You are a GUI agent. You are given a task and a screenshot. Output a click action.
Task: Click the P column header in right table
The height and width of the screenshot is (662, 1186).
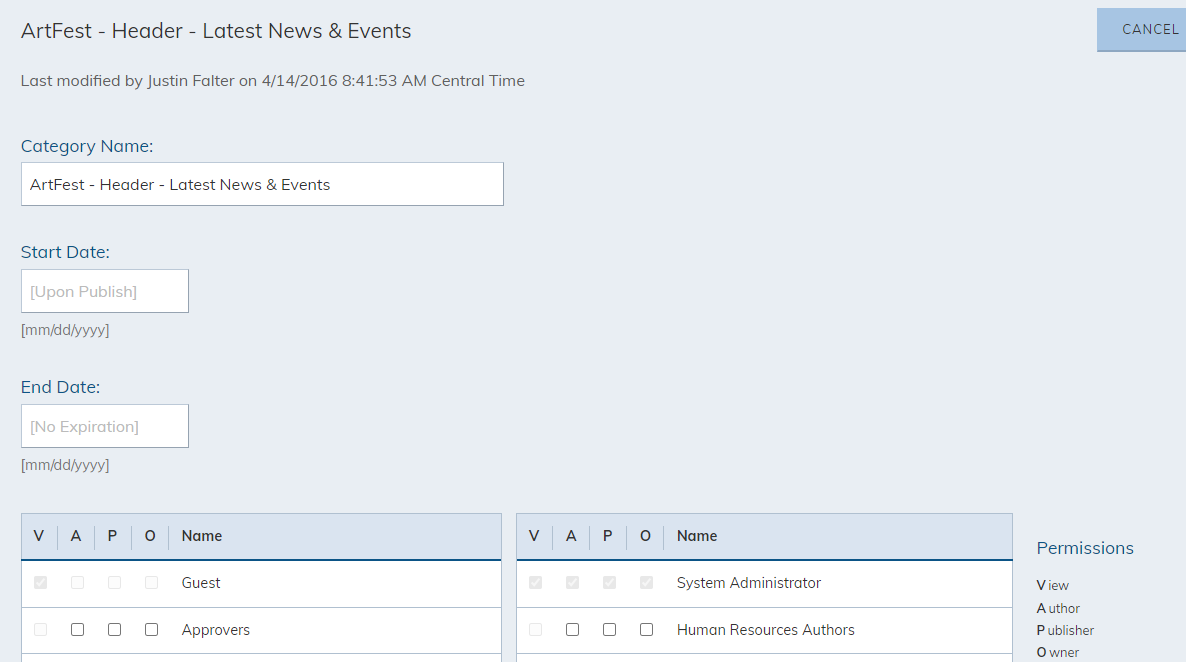607,536
